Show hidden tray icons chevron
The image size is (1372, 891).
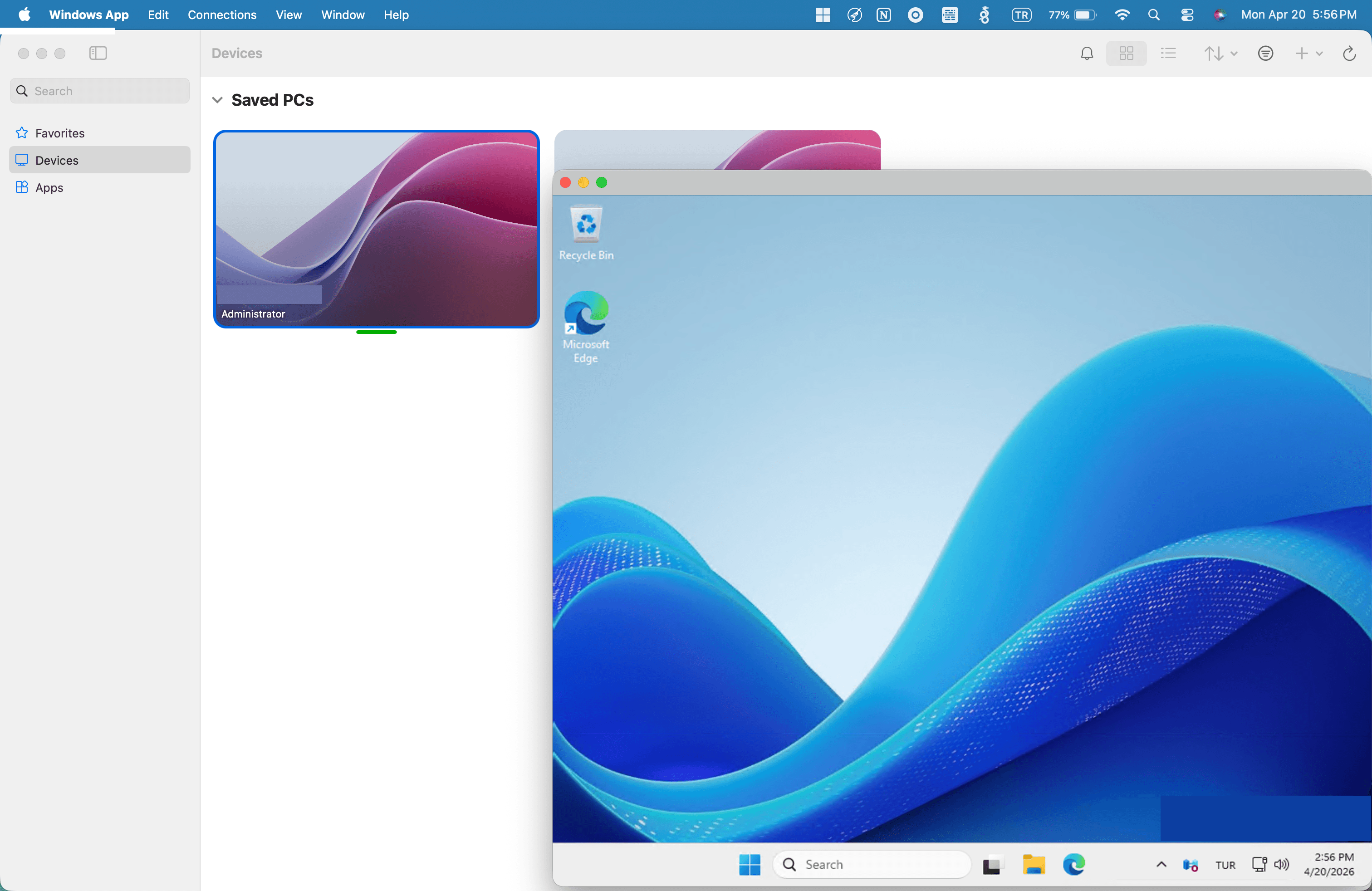tap(1161, 865)
